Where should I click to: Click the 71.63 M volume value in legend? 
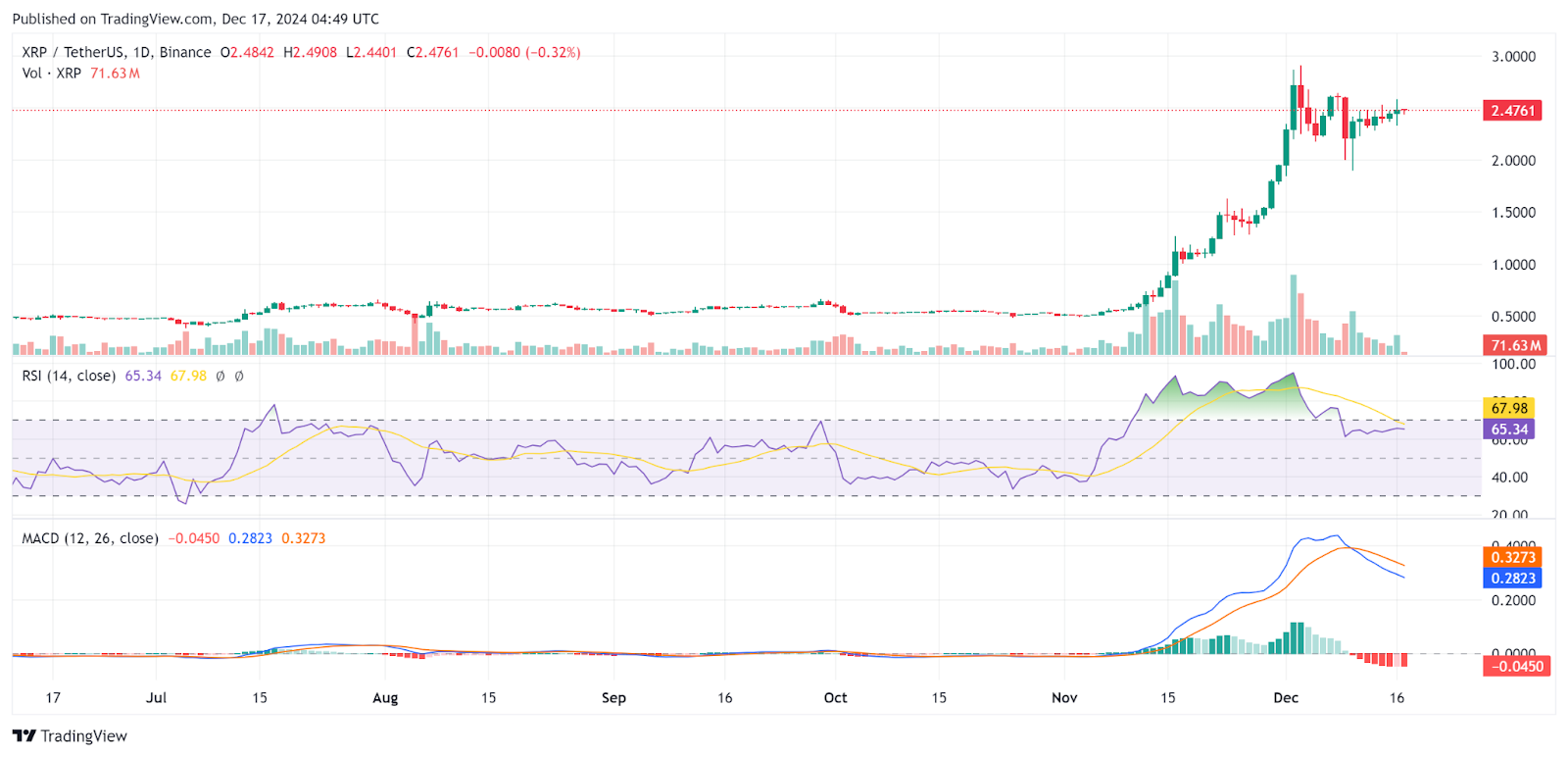116,74
